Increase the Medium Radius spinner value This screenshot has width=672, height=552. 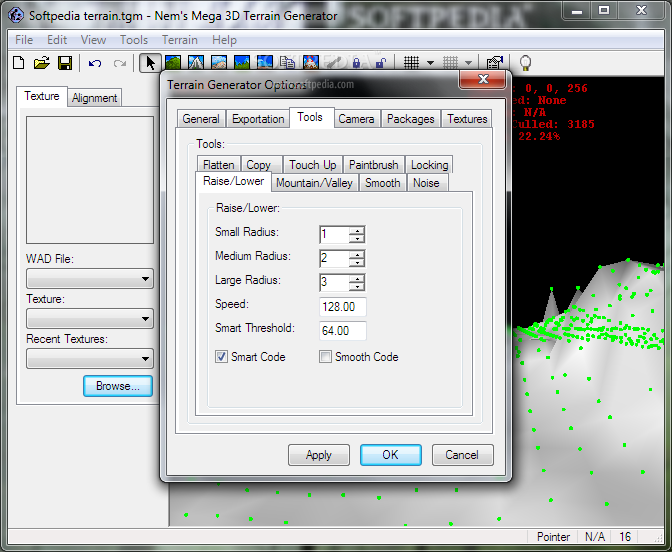click(x=357, y=255)
